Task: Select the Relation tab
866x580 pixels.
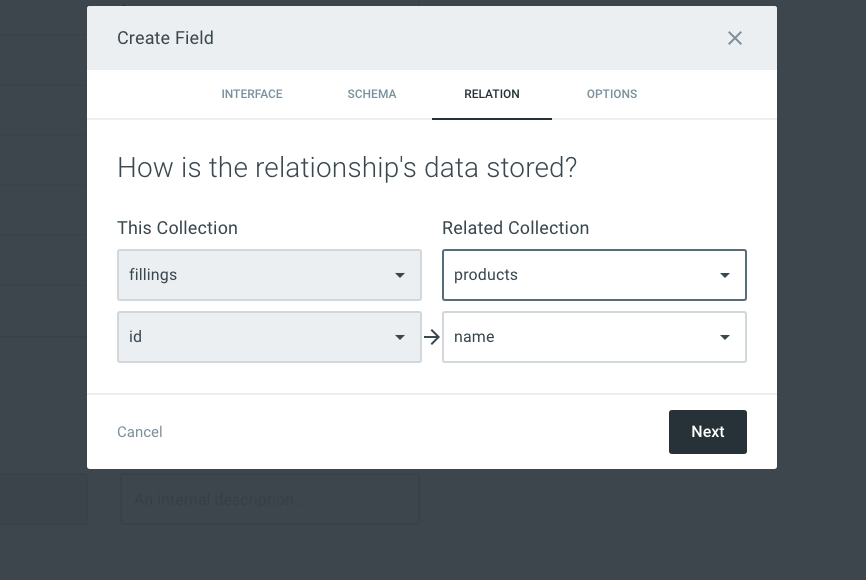Action: click(492, 94)
